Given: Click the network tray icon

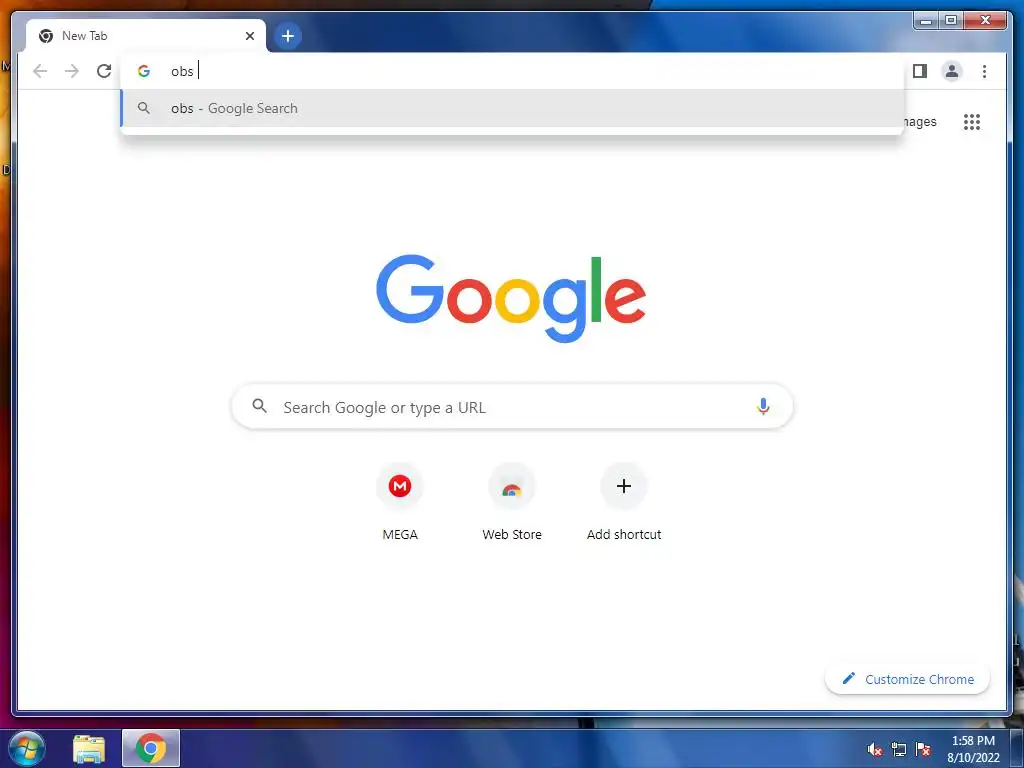Looking at the screenshot, I should click(x=899, y=750).
